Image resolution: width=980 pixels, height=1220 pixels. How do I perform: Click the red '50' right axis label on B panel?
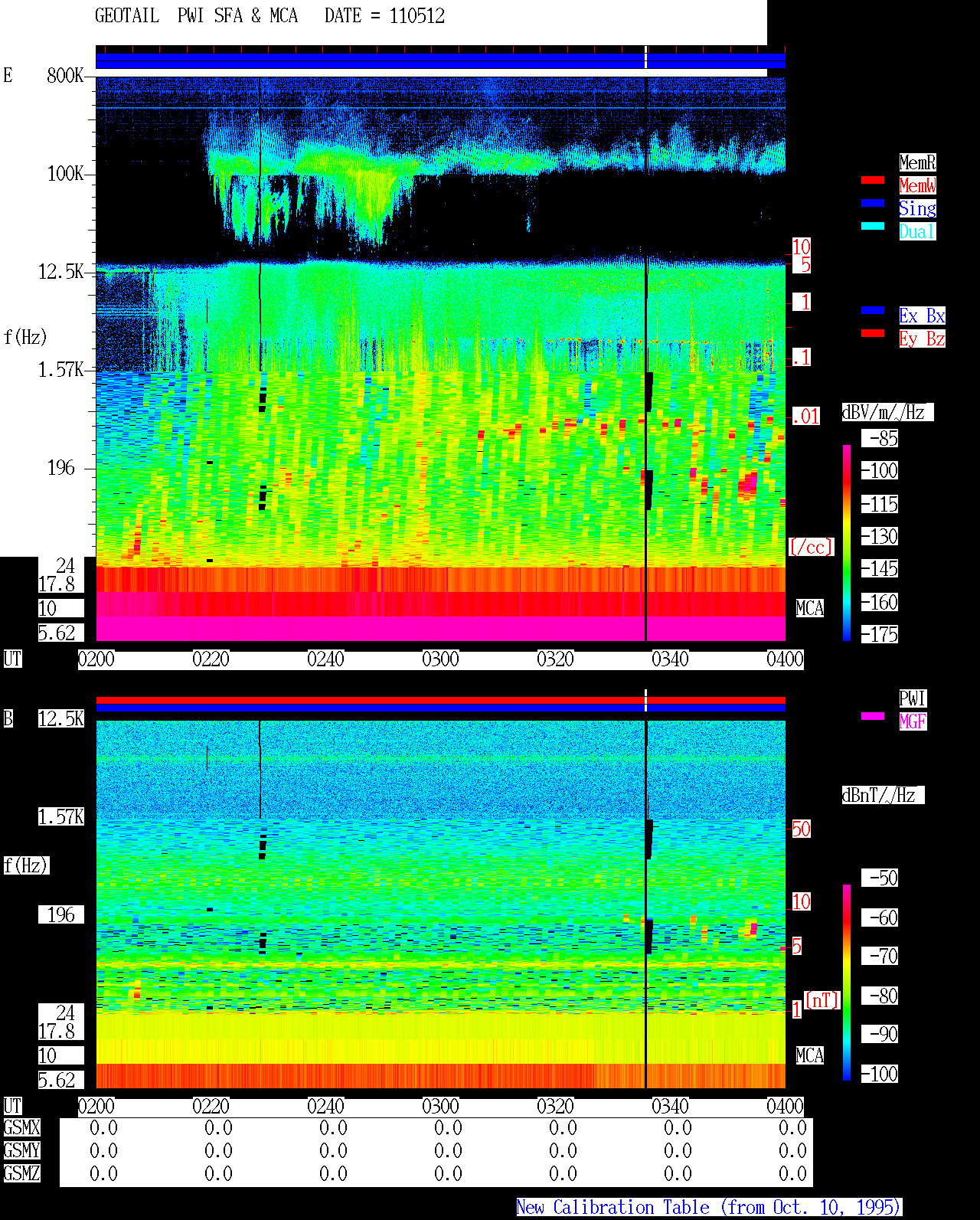click(x=801, y=829)
